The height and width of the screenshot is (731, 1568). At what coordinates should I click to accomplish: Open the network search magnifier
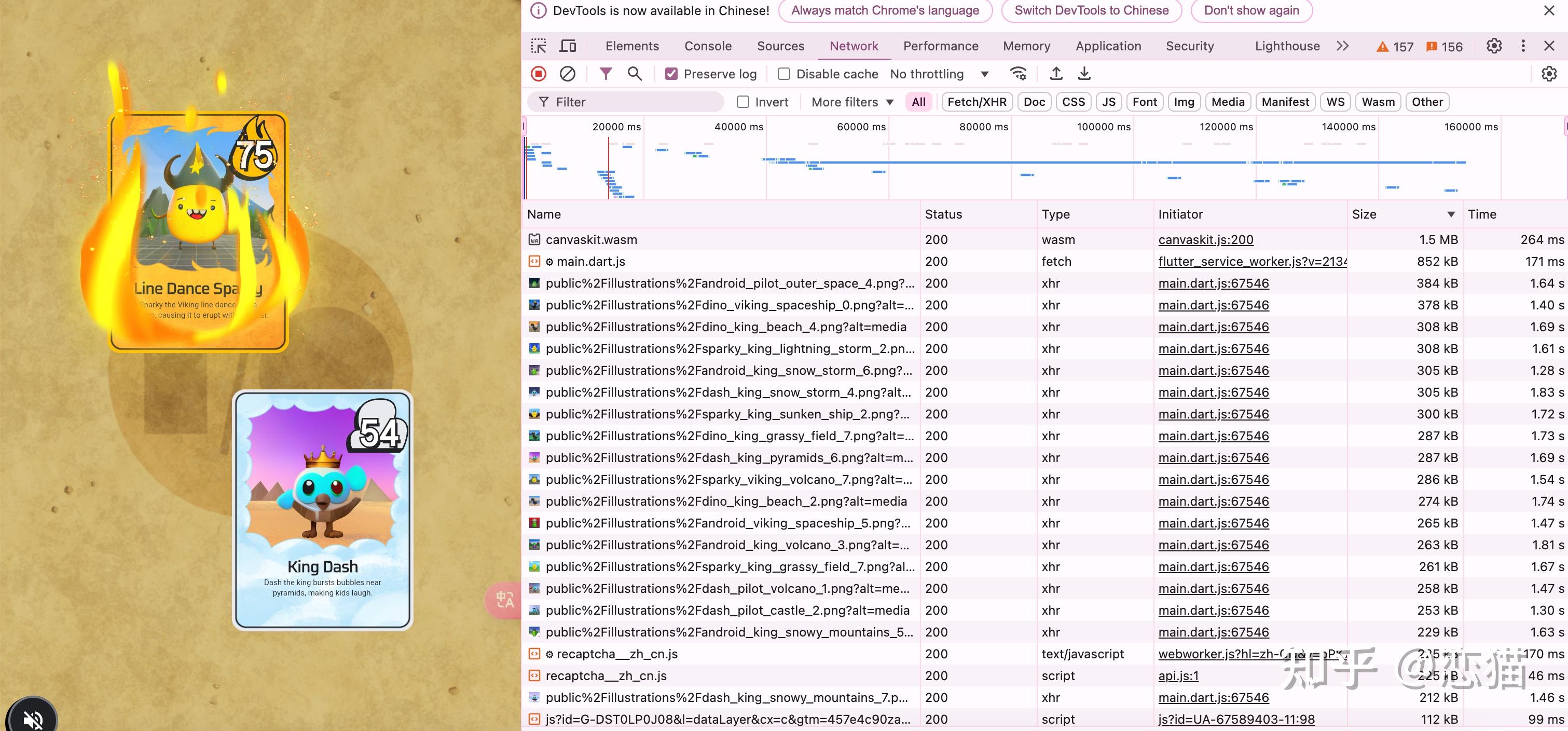pyautogui.click(x=634, y=74)
